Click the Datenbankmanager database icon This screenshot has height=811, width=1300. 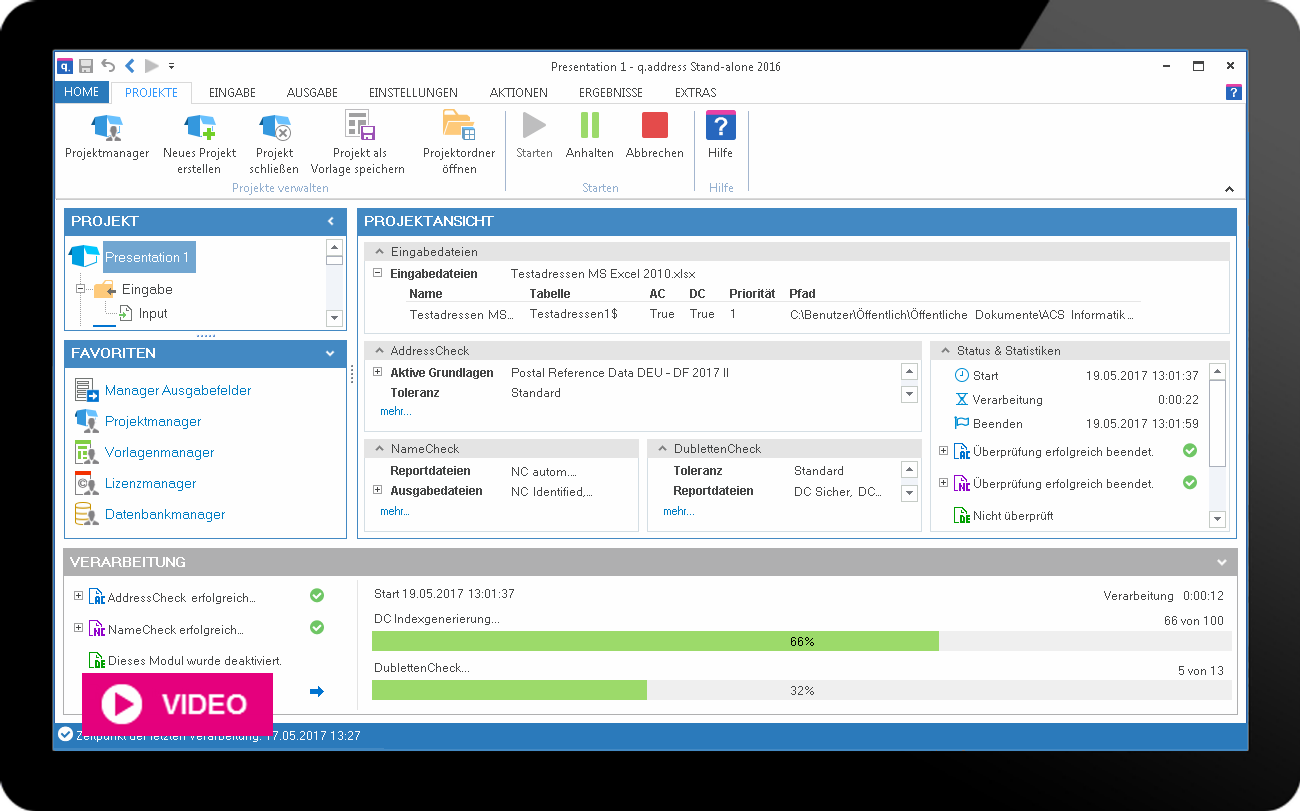(x=87, y=514)
